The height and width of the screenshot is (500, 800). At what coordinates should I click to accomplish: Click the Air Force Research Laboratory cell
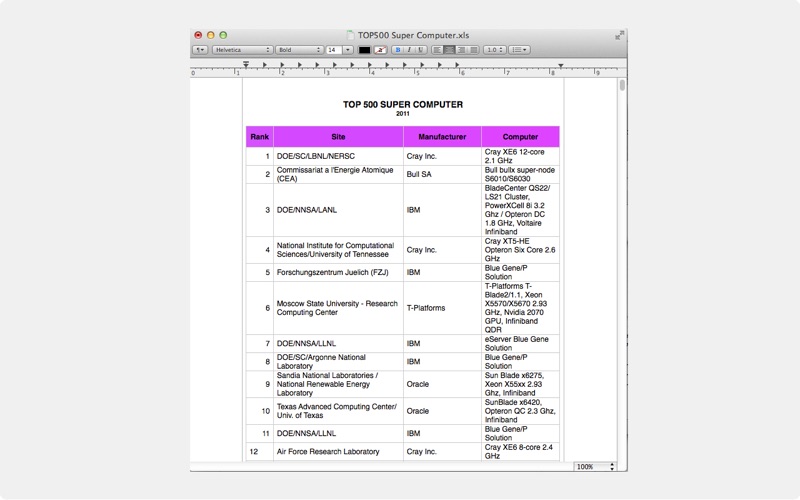338,452
